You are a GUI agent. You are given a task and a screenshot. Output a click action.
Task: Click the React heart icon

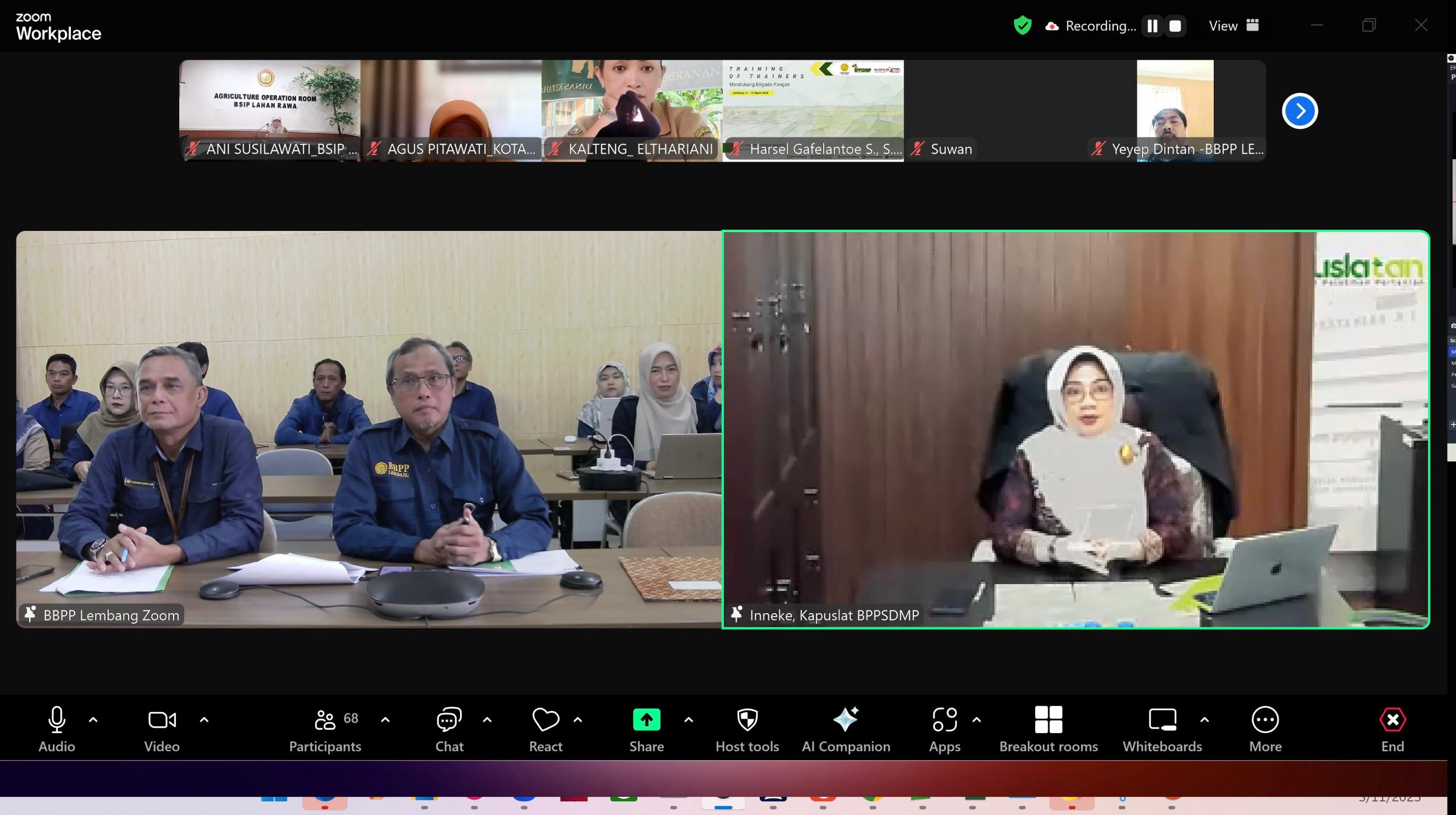[545, 720]
